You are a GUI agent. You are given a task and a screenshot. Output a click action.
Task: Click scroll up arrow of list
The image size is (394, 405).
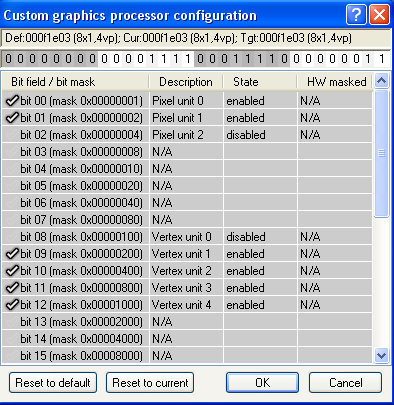click(381, 81)
